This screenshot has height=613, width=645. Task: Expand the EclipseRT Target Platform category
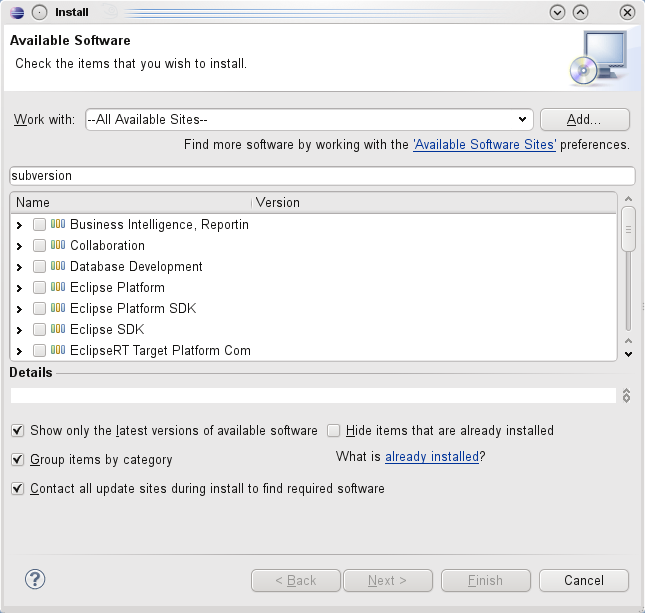coord(19,351)
